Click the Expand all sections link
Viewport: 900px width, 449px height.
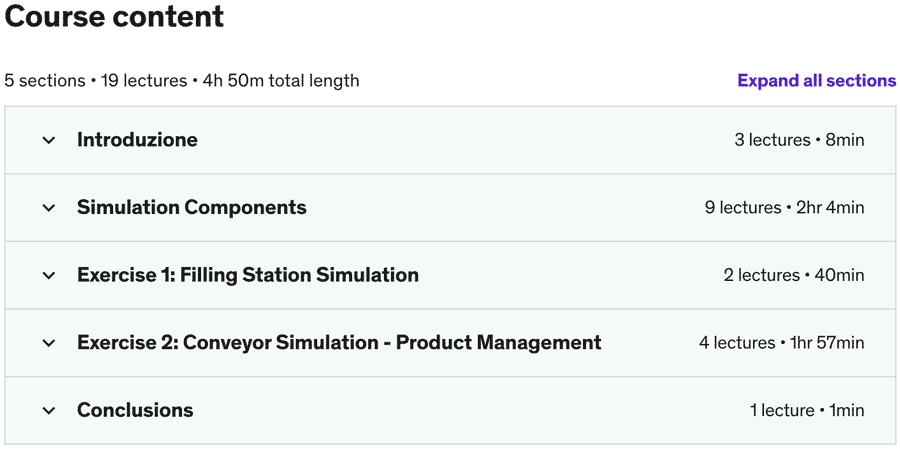point(816,81)
